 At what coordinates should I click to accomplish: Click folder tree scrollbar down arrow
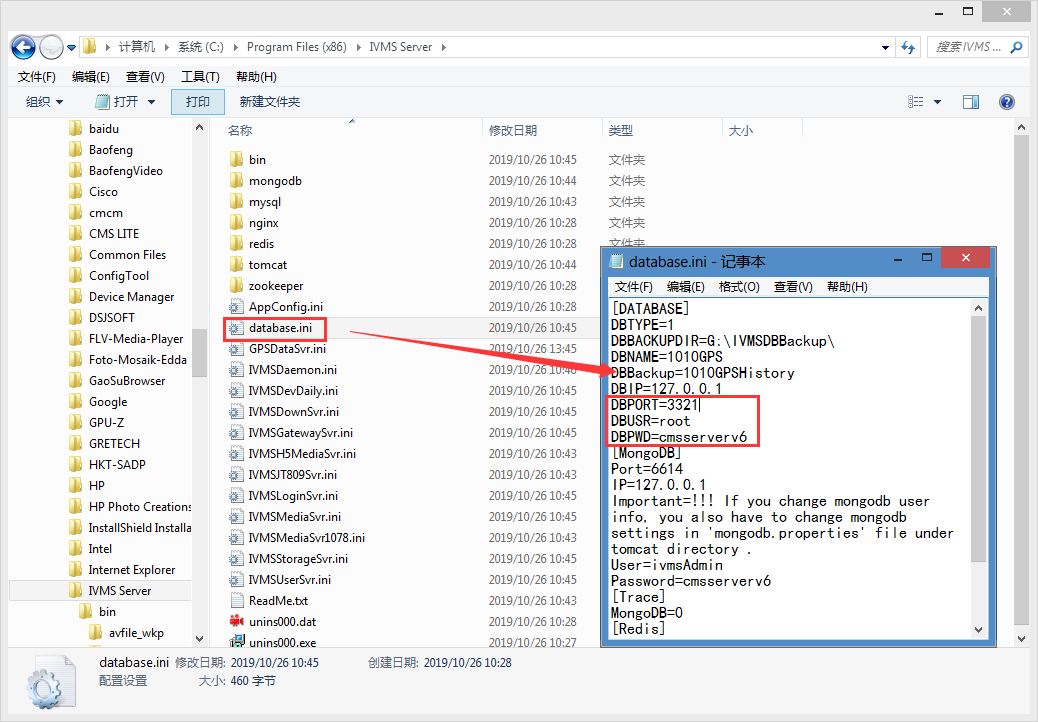pos(199,639)
